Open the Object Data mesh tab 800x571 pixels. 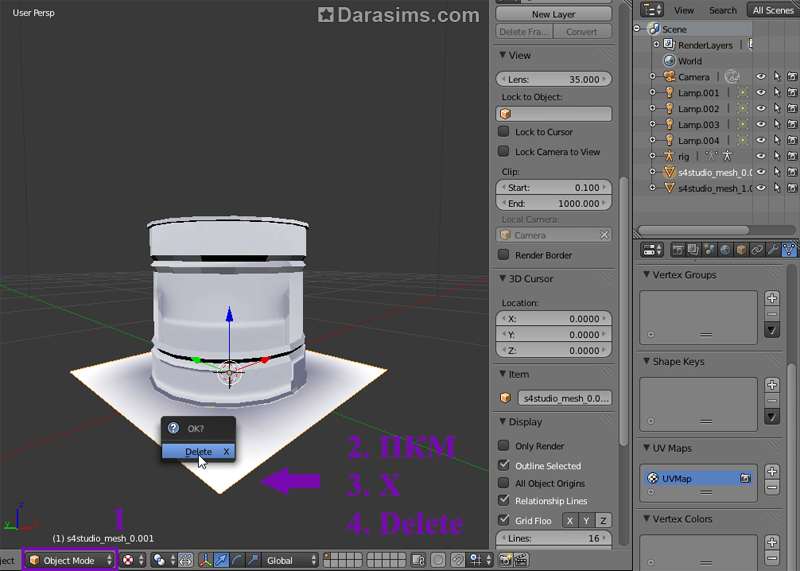[x=789, y=250]
